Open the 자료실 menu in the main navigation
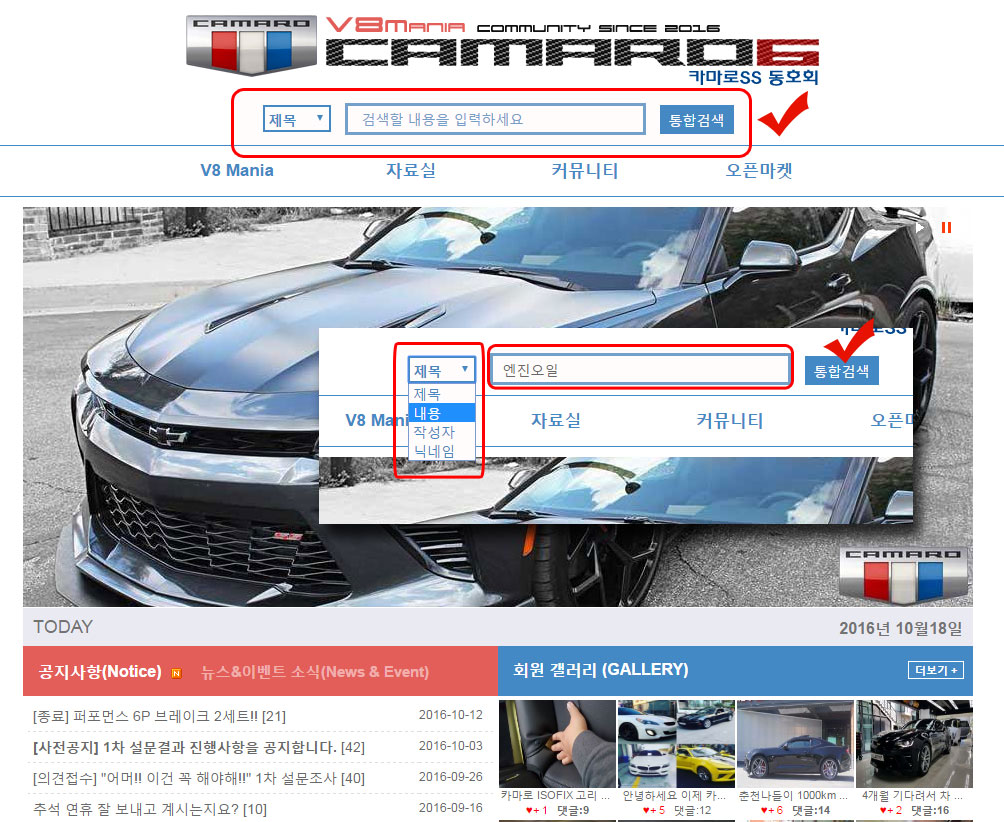Screen dimensions: 1004x822 point(410,170)
